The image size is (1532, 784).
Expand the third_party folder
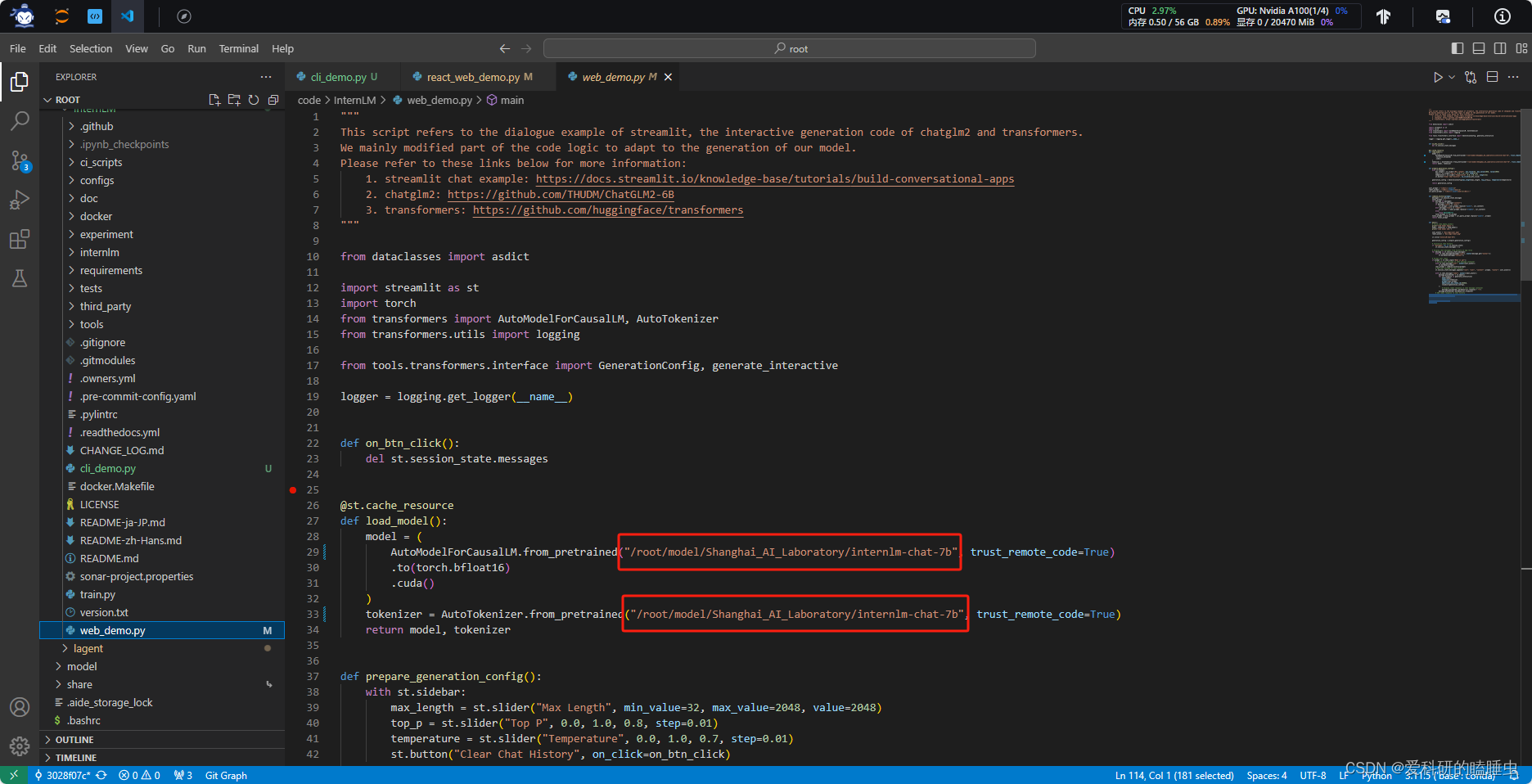pos(106,307)
